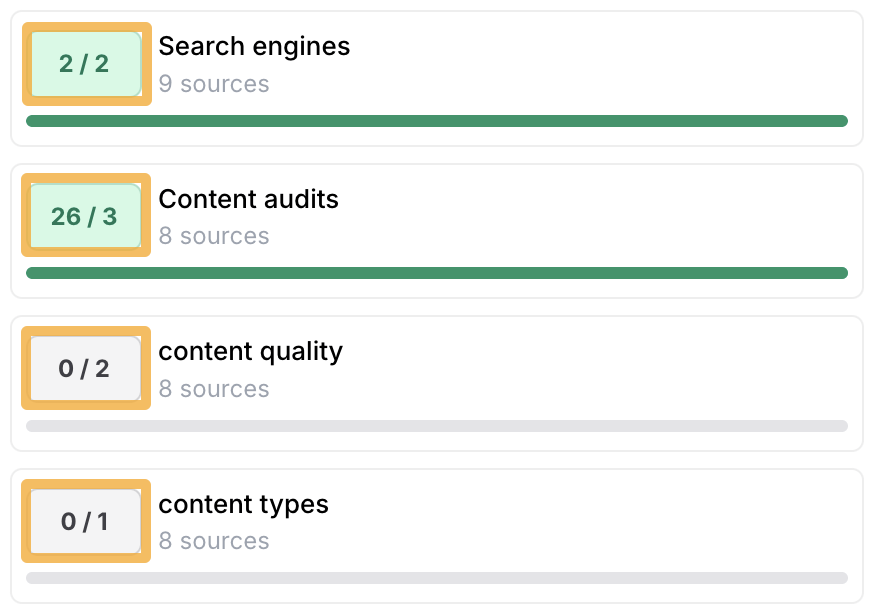Select the gray score indicator for content types
The image size is (878, 616).
pyautogui.click(x=85, y=521)
